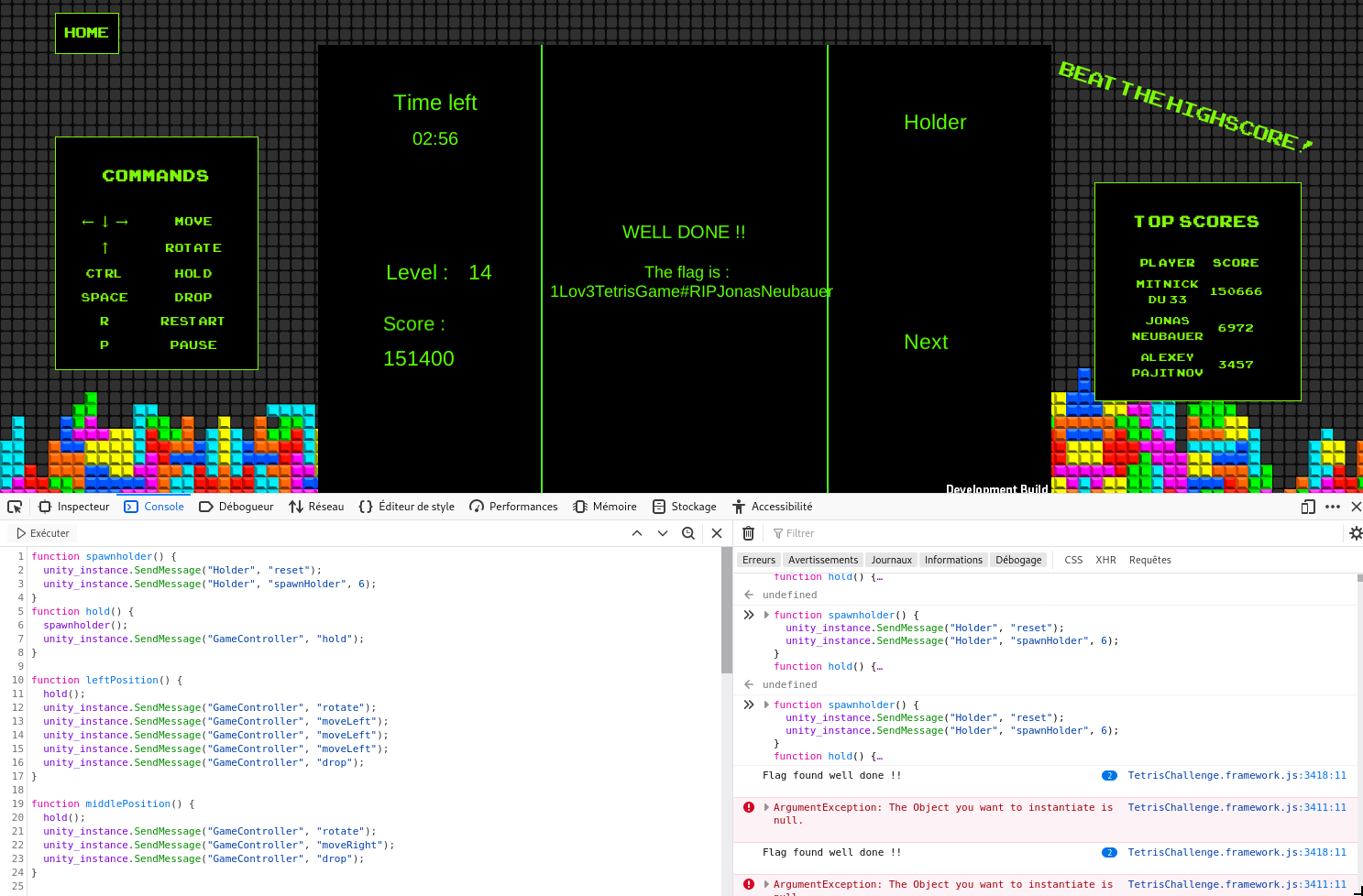This screenshot has width=1363, height=896.
Task: Click editor line 10 leftPosition function
Action: click(x=107, y=681)
